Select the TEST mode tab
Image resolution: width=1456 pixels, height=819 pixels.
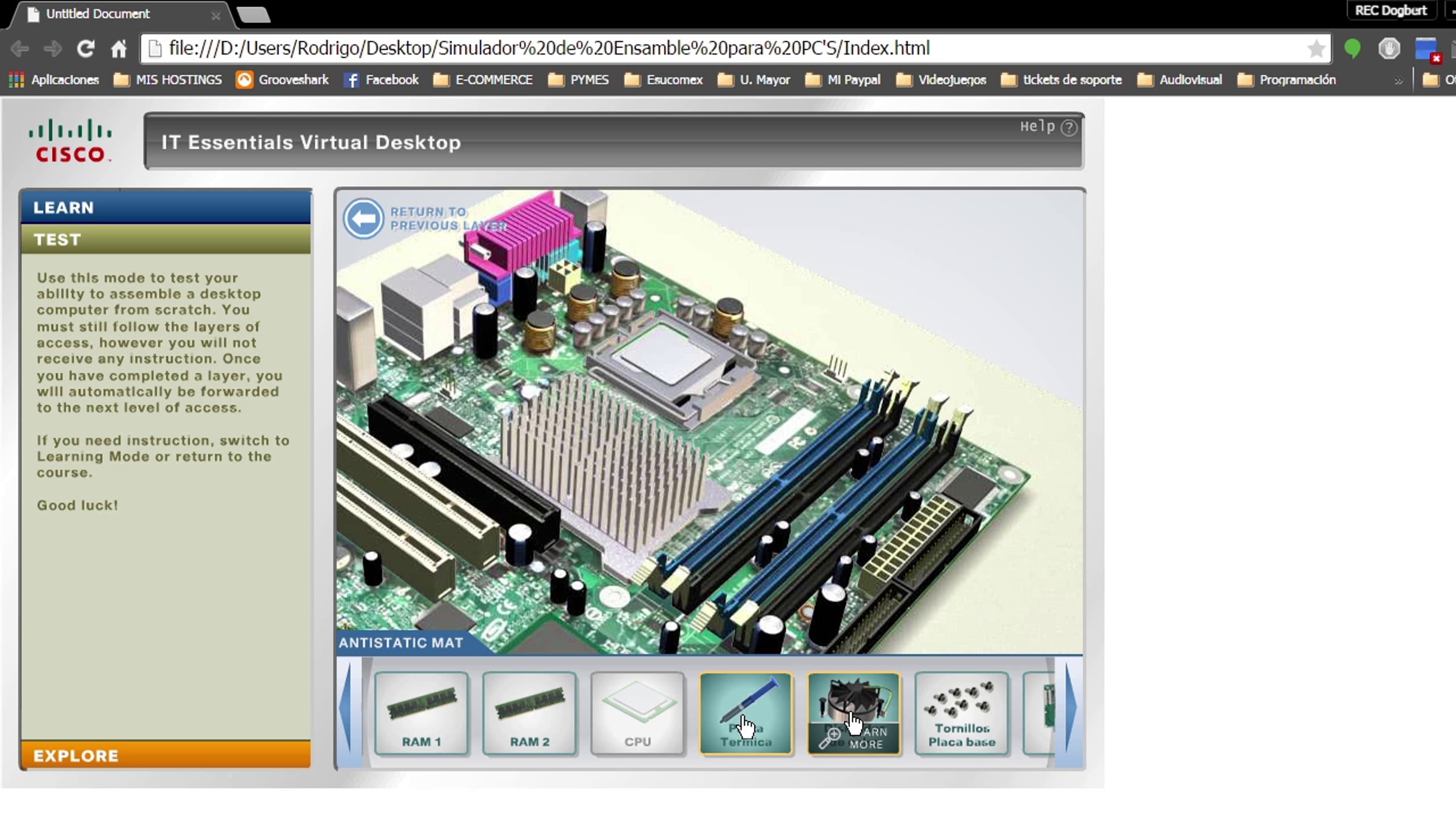(x=166, y=240)
